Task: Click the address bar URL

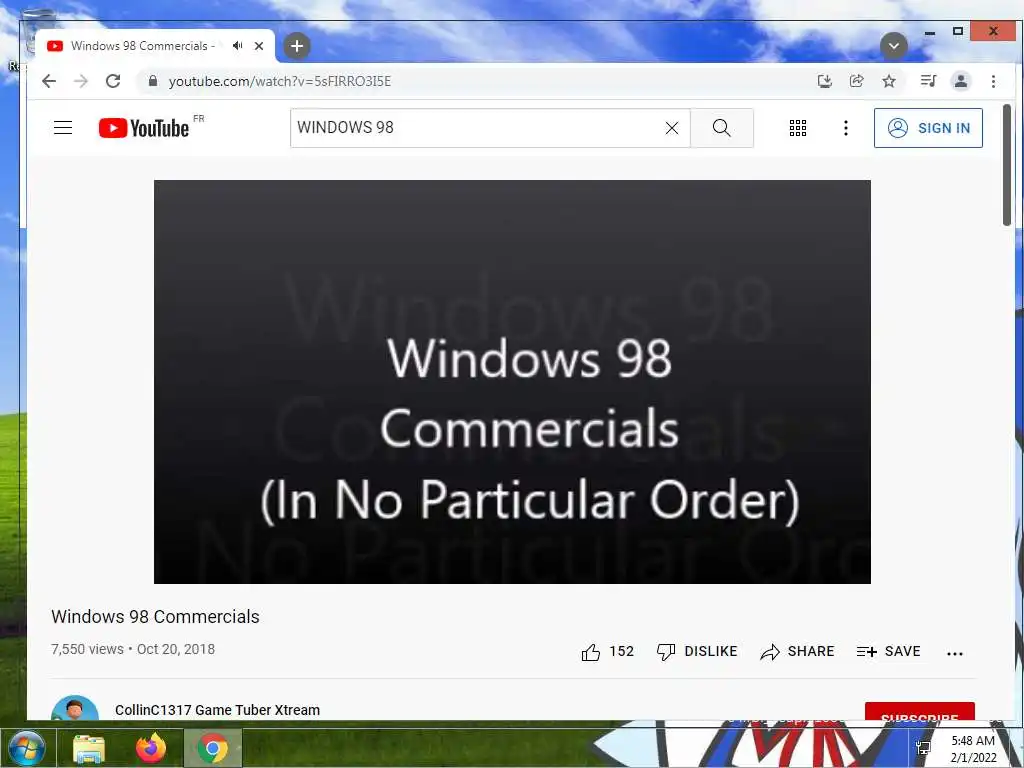Action: (280, 81)
